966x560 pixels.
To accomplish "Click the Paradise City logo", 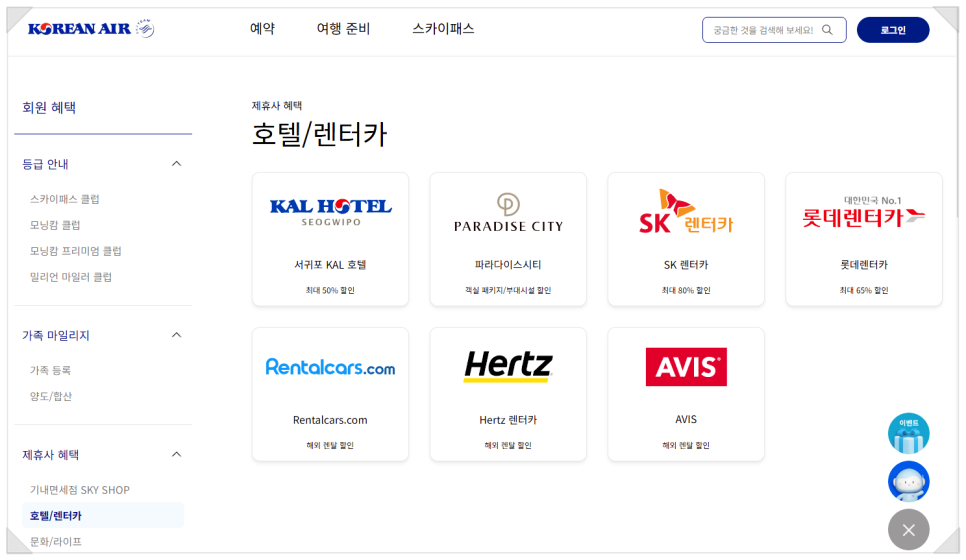I will (508, 213).
